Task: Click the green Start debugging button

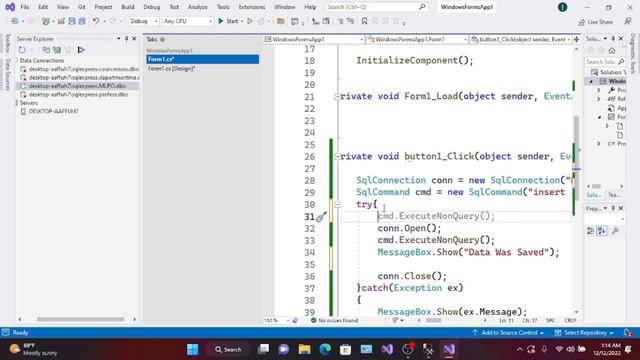Action: point(228,21)
